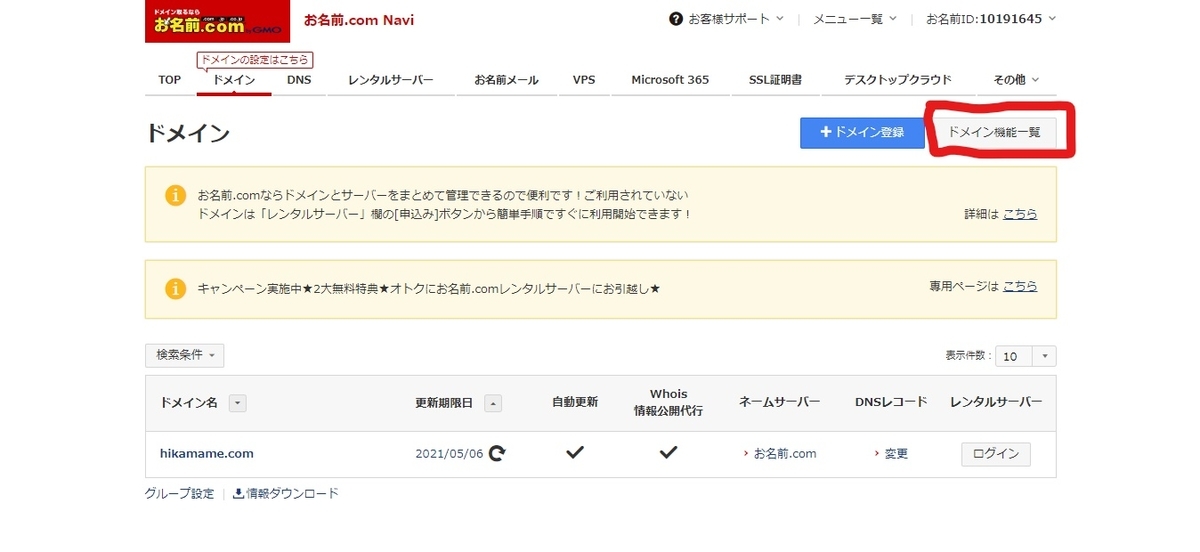1200x552 pixels.
Task: Open the レンタルサーバー tab
Action: (391, 80)
